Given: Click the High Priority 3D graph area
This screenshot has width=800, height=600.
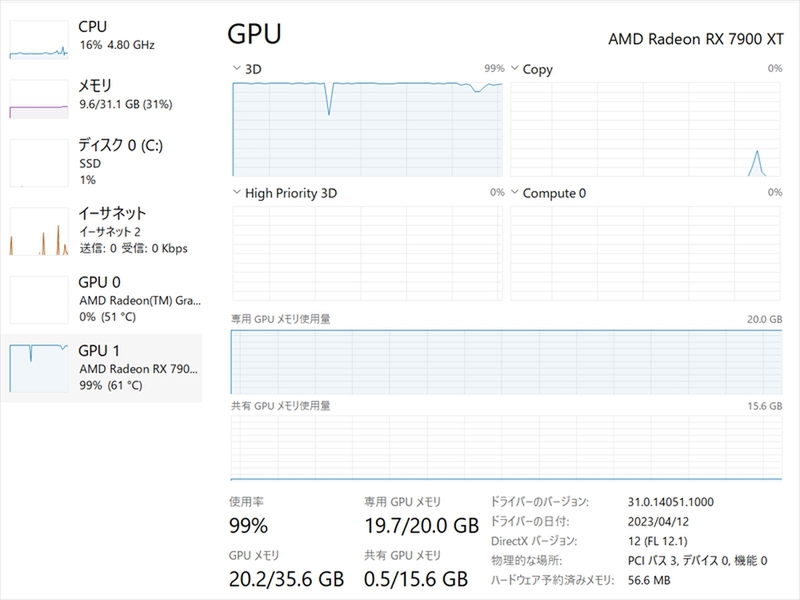Looking at the screenshot, I should [368, 253].
